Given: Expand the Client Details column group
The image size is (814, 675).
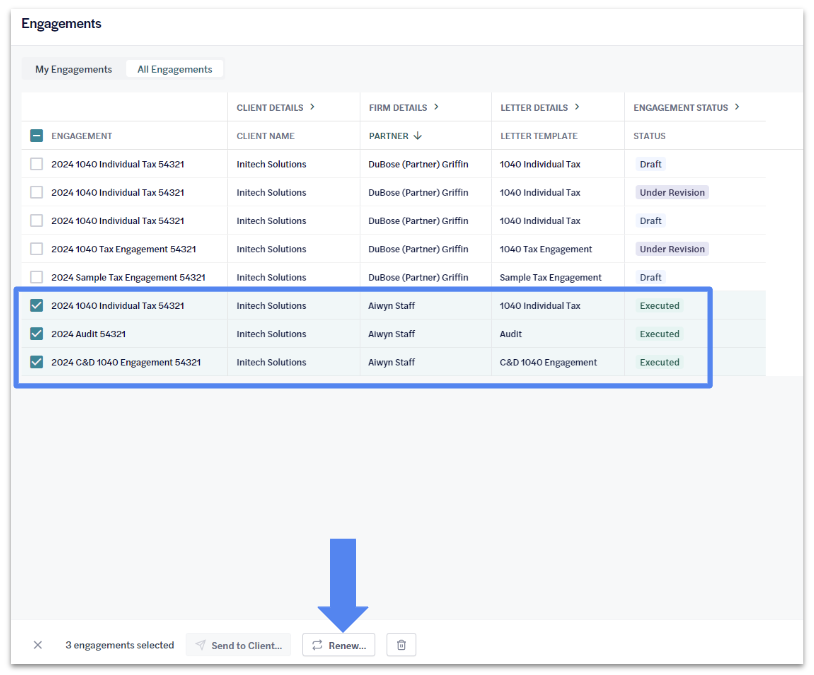Looking at the screenshot, I should tap(312, 107).
